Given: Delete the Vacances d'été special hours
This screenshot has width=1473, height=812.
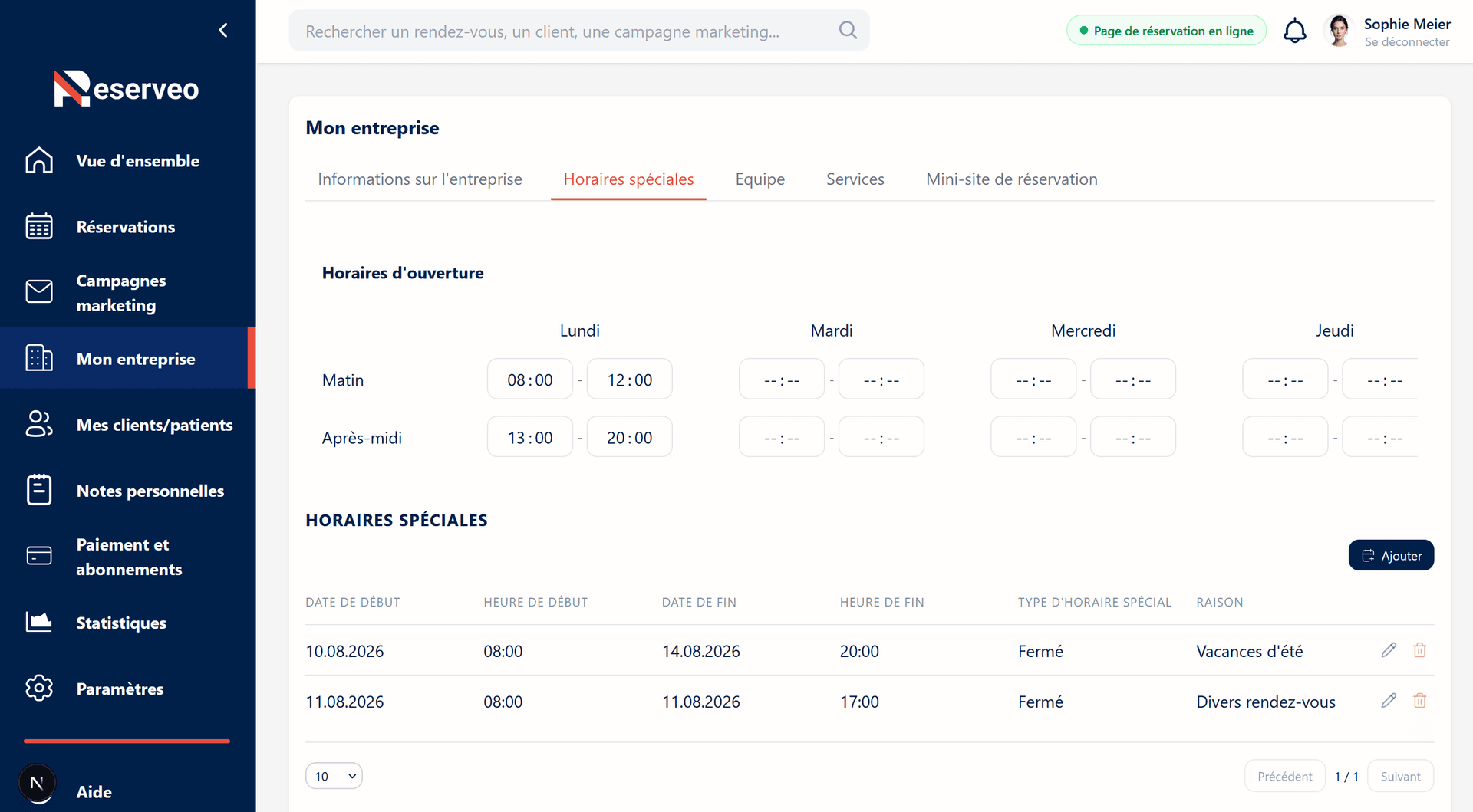Looking at the screenshot, I should click(1420, 650).
